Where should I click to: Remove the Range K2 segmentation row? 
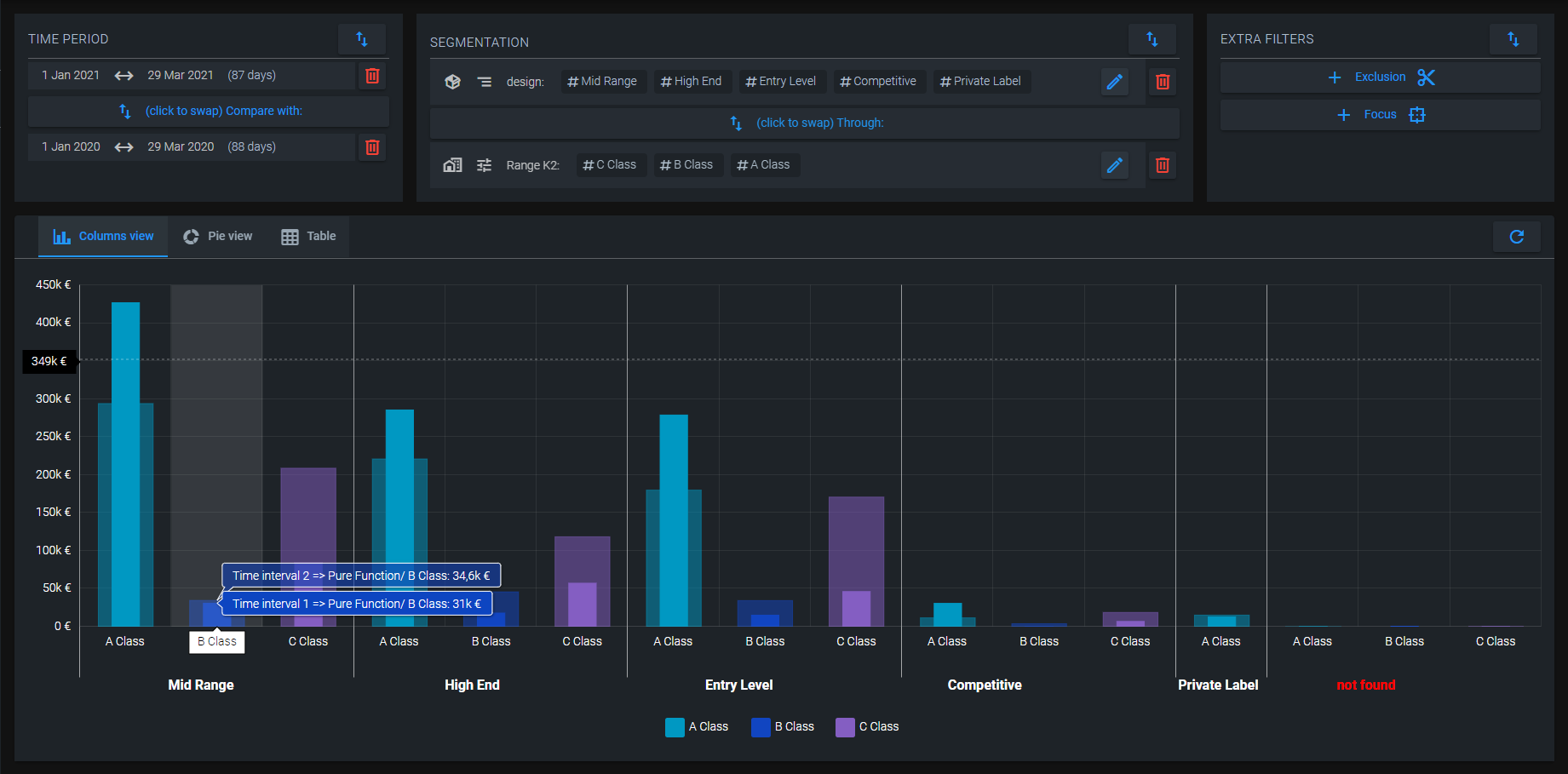(x=1162, y=165)
